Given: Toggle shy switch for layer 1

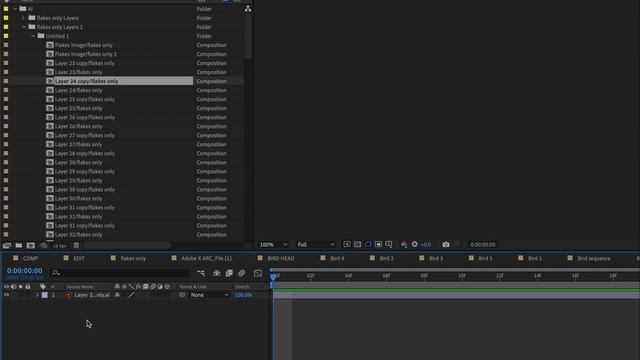Looking at the screenshot, I should coord(117,295).
